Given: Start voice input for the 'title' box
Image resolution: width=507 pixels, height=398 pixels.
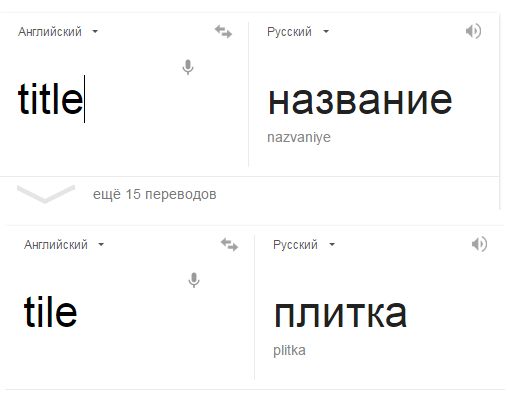Looking at the screenshot, I should pyautogui.click(x=188, y=67).
